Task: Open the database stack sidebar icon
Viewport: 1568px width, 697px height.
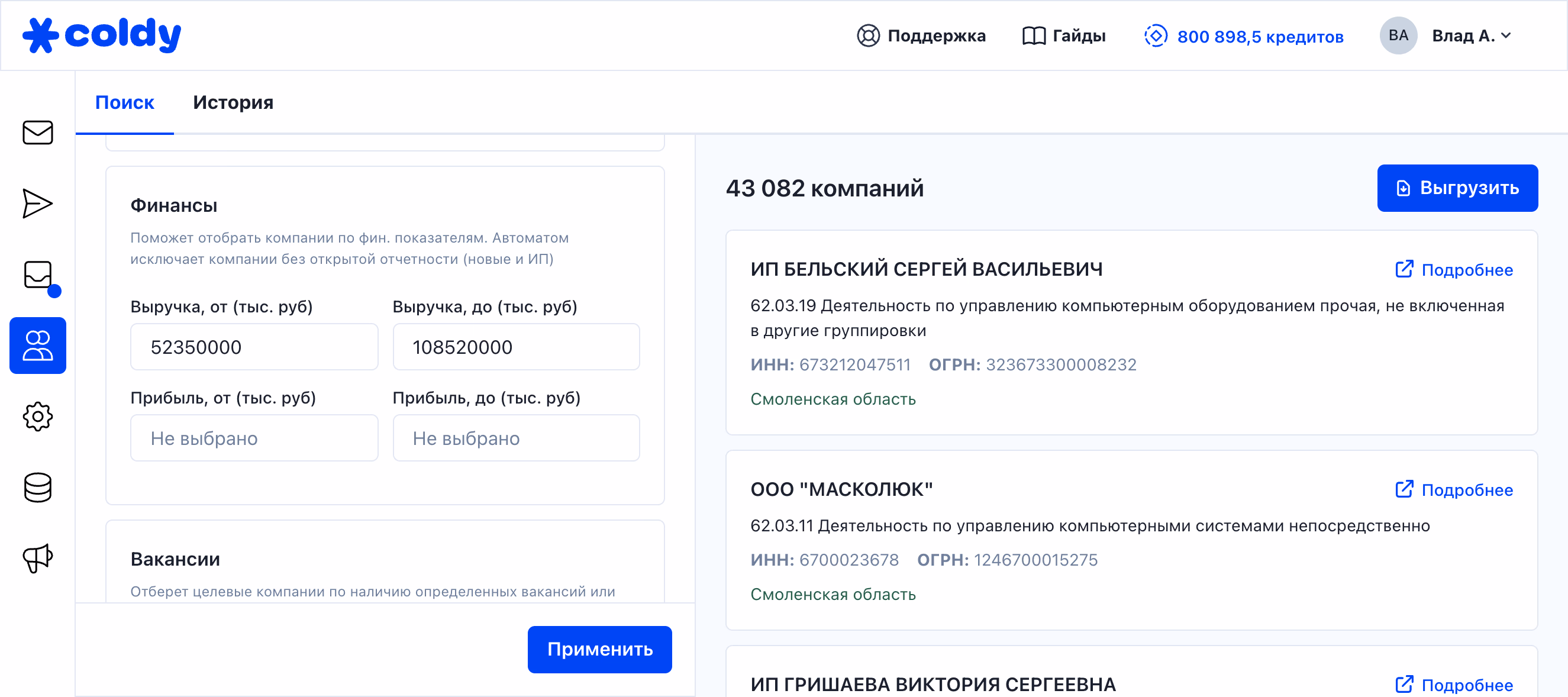Action: click(38, 487)
